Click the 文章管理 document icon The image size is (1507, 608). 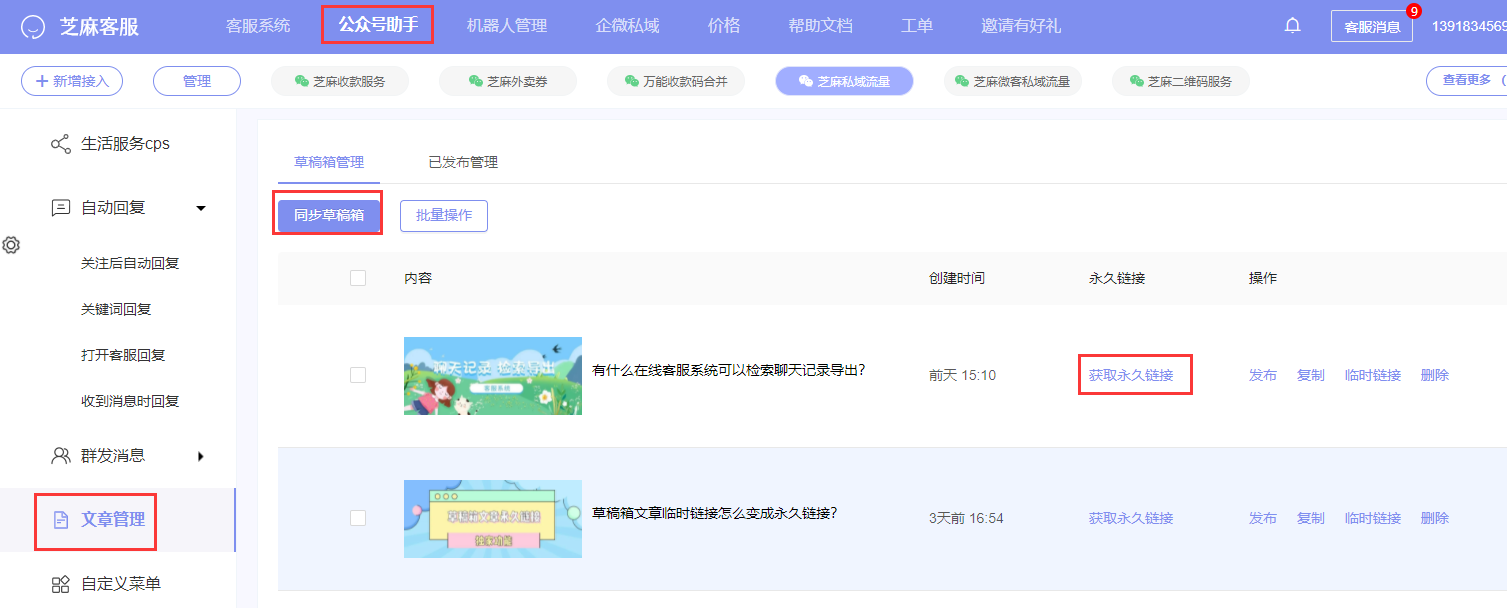click(60, 520)
